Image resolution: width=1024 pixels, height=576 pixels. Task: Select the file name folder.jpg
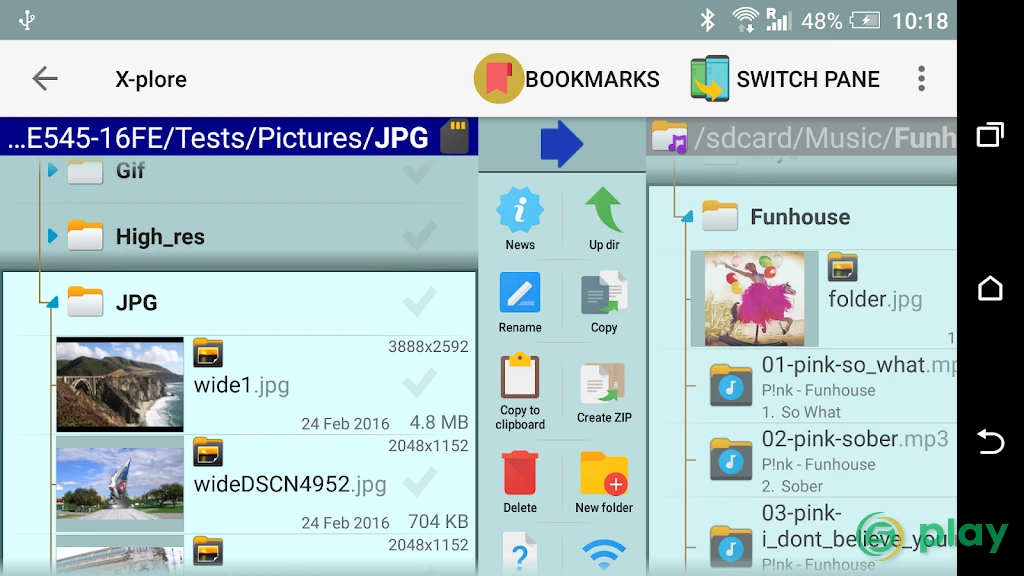pyautogui.click(x=875, y=299)
